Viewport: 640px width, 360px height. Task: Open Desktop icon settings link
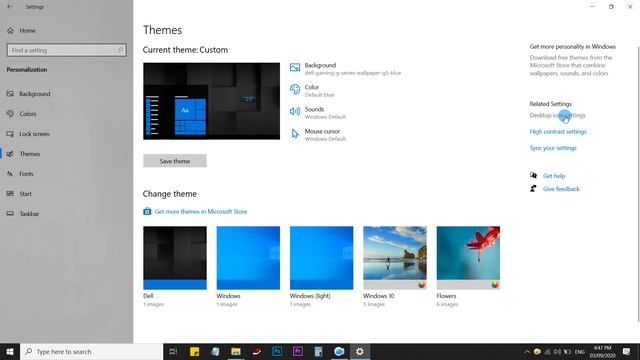click(x=558, y=116)
